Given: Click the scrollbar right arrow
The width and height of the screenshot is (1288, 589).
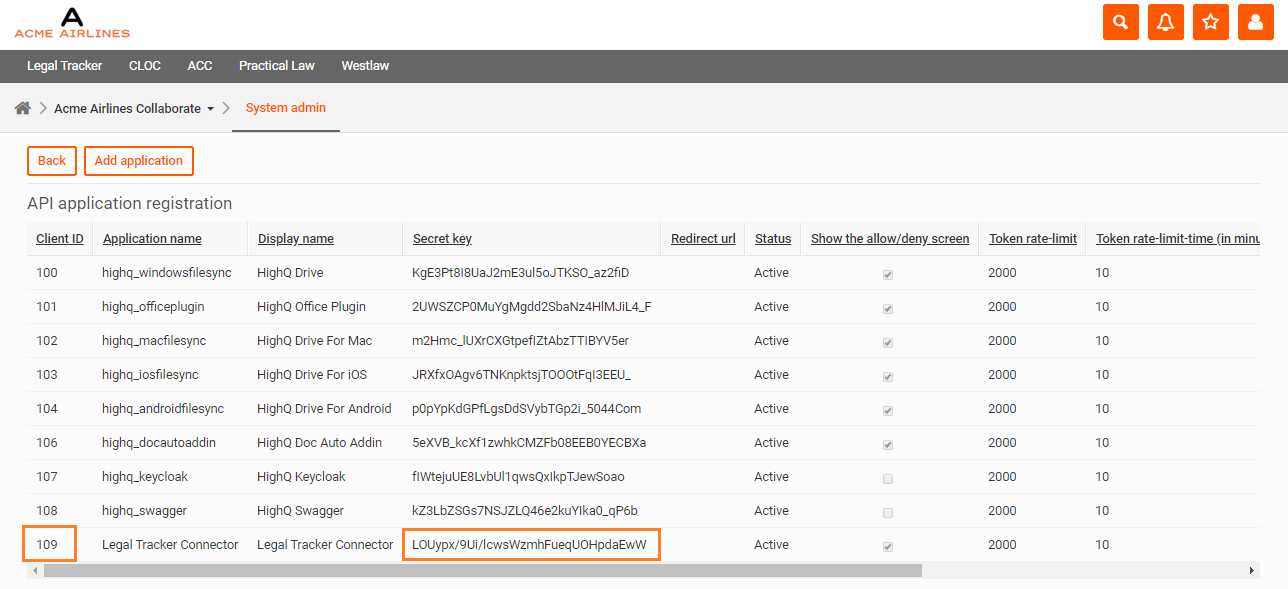Looking at the screenshot, I should (1252, 570).
